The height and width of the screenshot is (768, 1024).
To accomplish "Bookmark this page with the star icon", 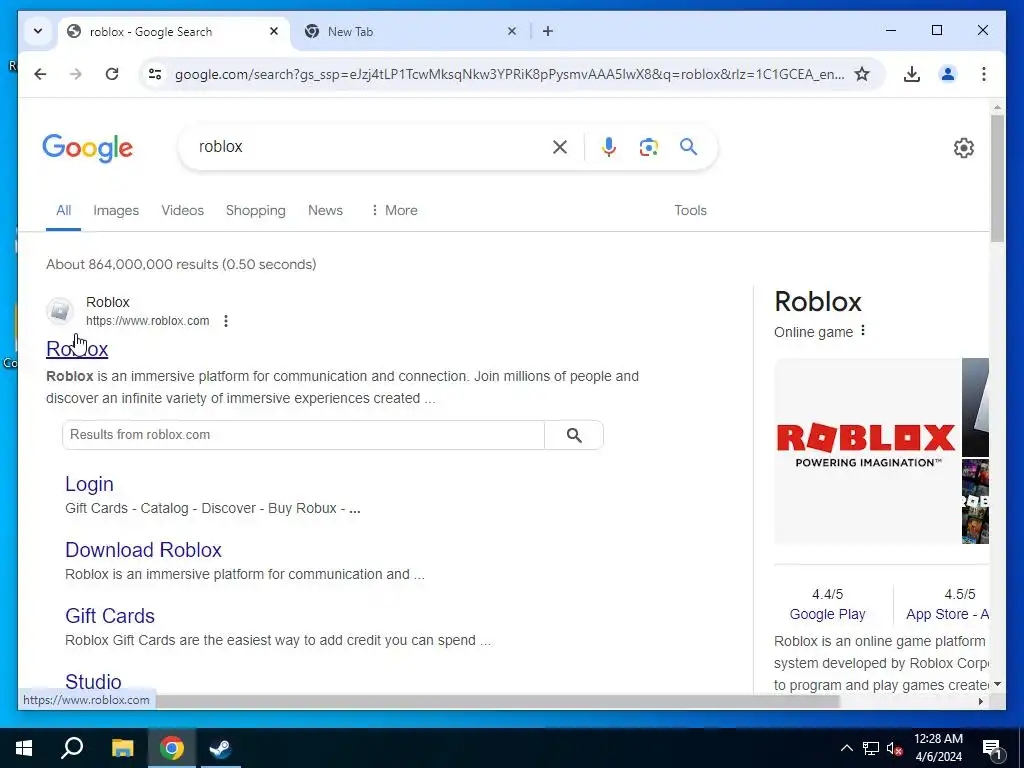I will (x=862, y=74).
